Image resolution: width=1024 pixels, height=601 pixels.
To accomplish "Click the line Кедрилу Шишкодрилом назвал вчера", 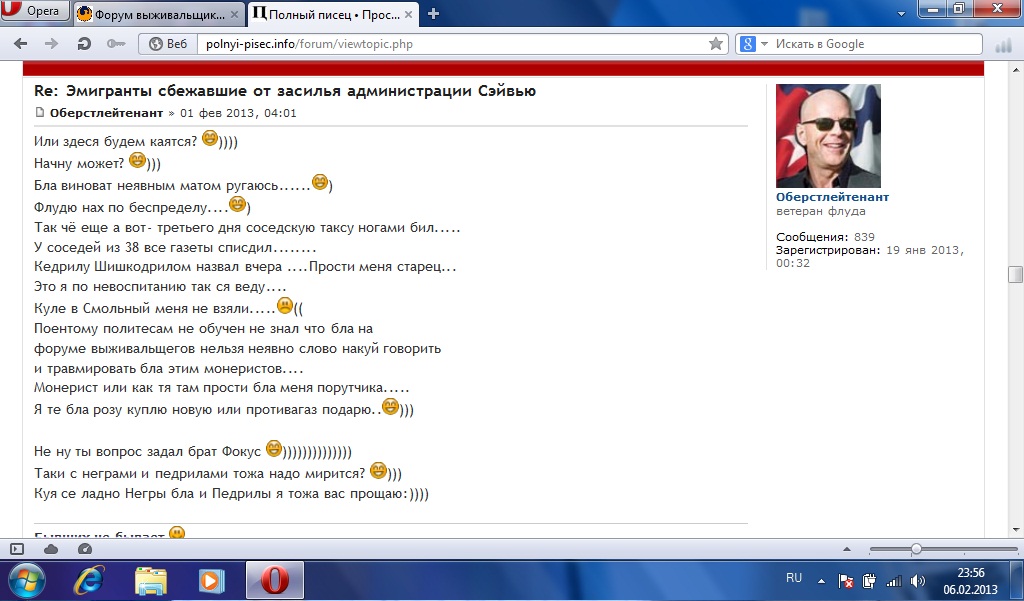I will coord(245,267).
